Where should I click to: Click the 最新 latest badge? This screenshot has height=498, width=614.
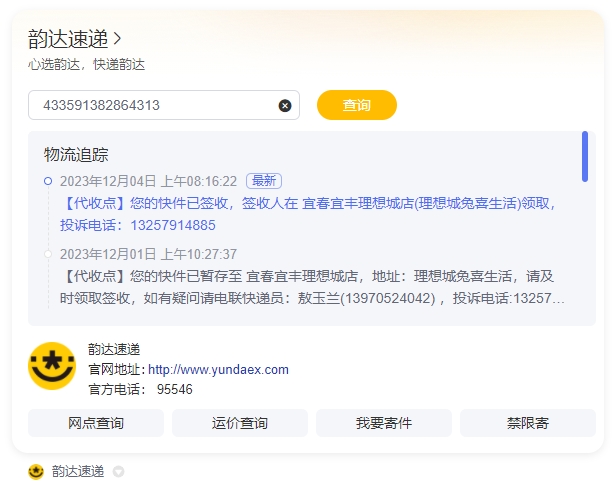tap(264, 181)
